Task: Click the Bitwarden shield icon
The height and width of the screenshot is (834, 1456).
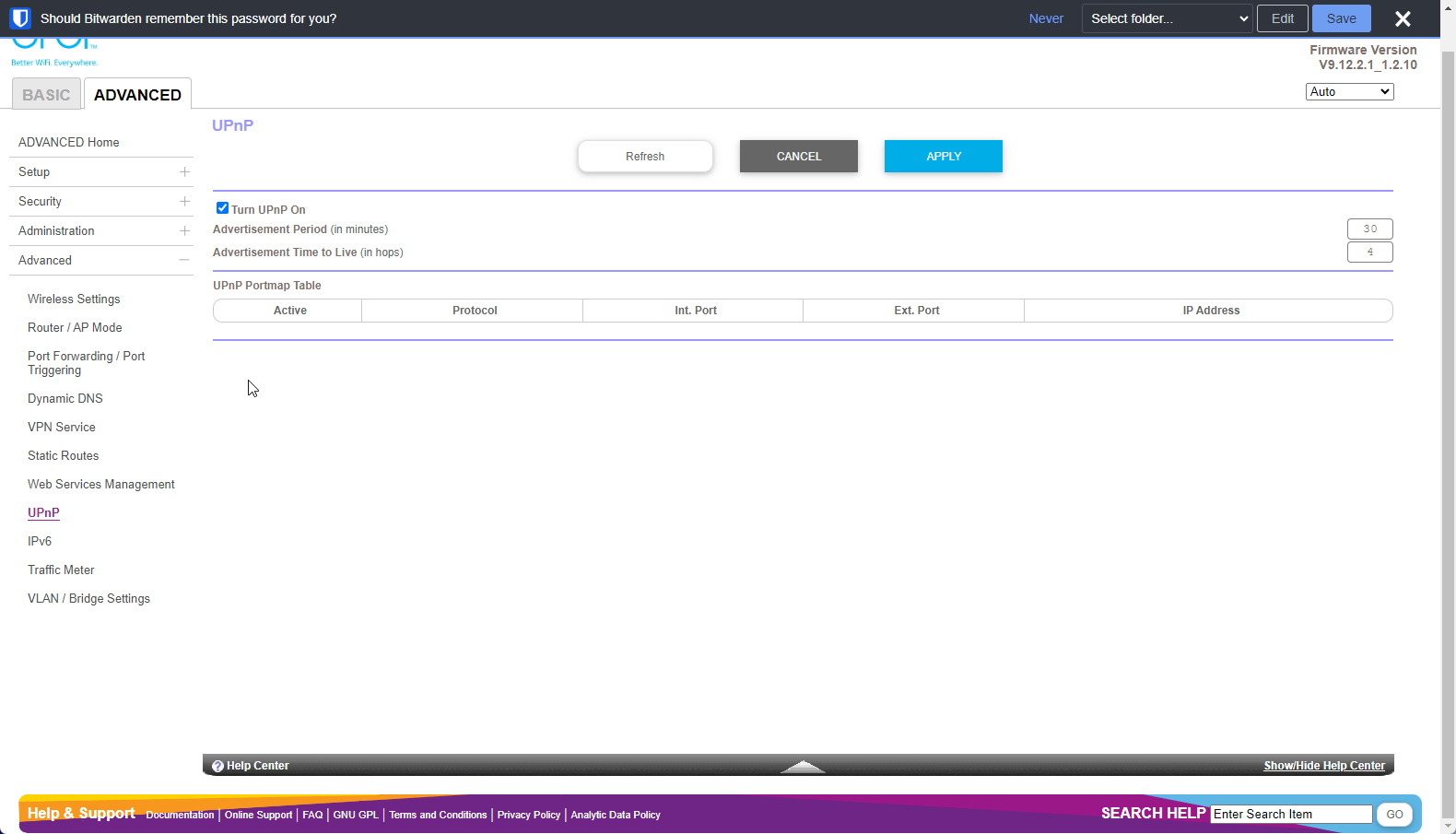Action: [20, 18]
